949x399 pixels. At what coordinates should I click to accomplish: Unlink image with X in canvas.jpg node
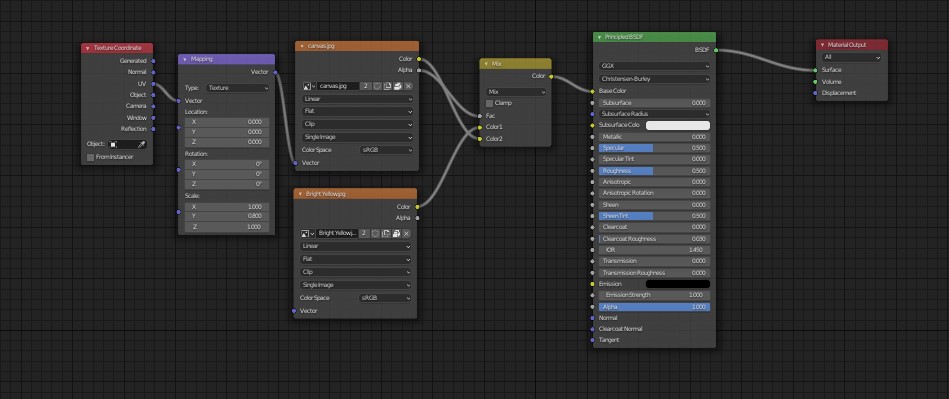[408, 86]
